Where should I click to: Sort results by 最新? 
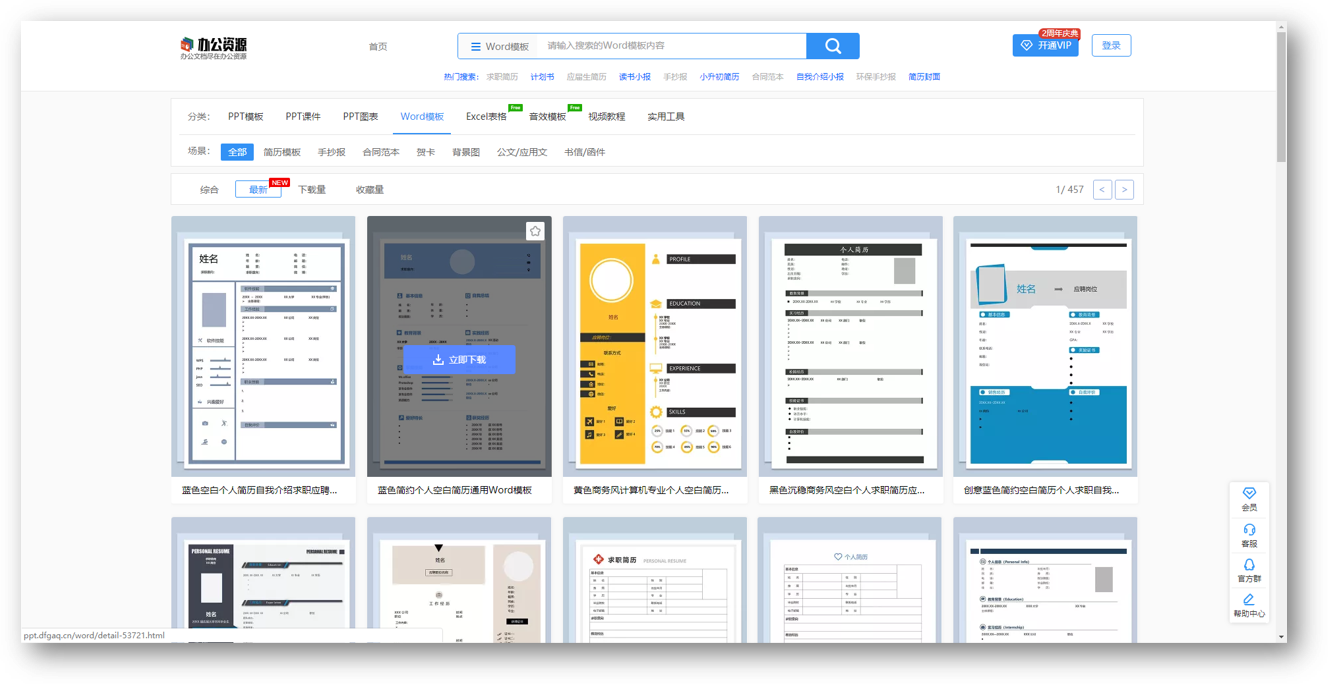pyautogui.click(x=258, y=190)
